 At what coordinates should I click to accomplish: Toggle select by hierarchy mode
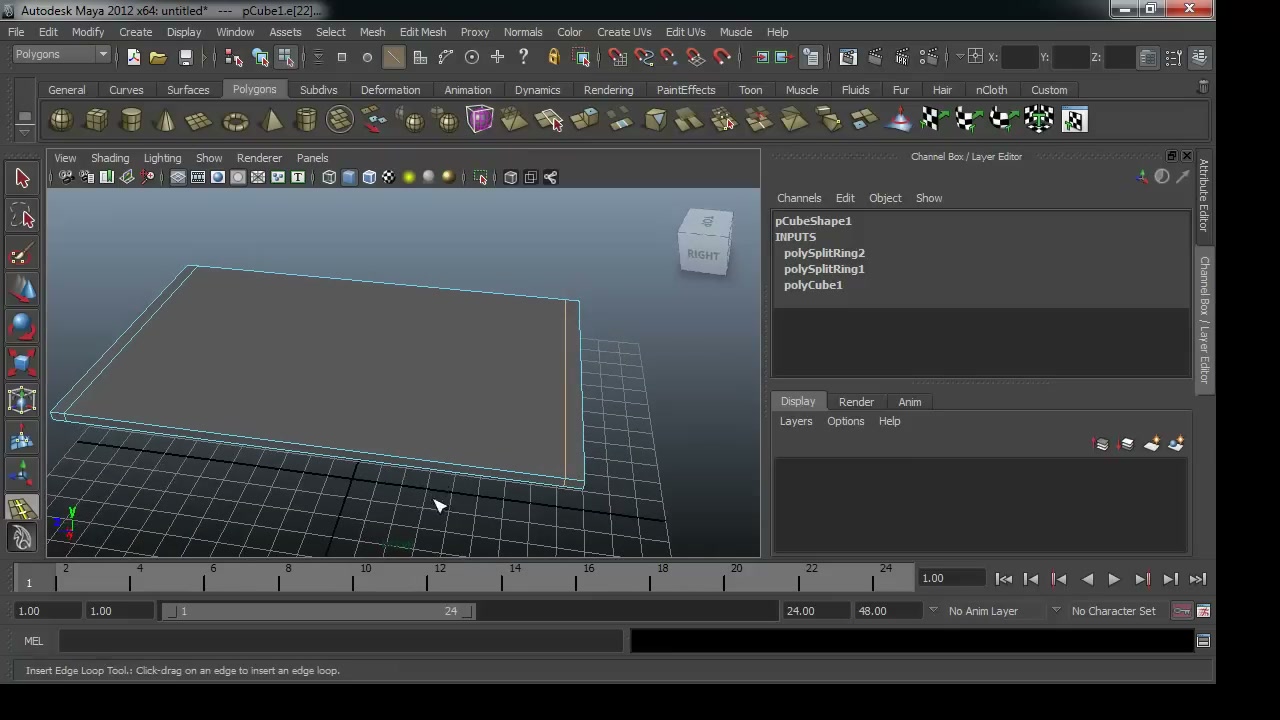coord(234,57)
